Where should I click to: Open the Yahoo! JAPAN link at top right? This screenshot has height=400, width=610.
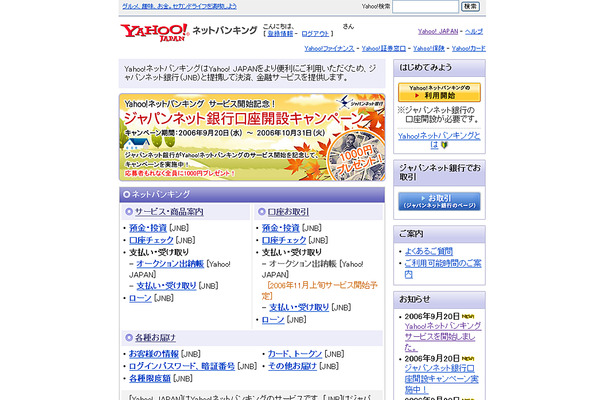438,32
